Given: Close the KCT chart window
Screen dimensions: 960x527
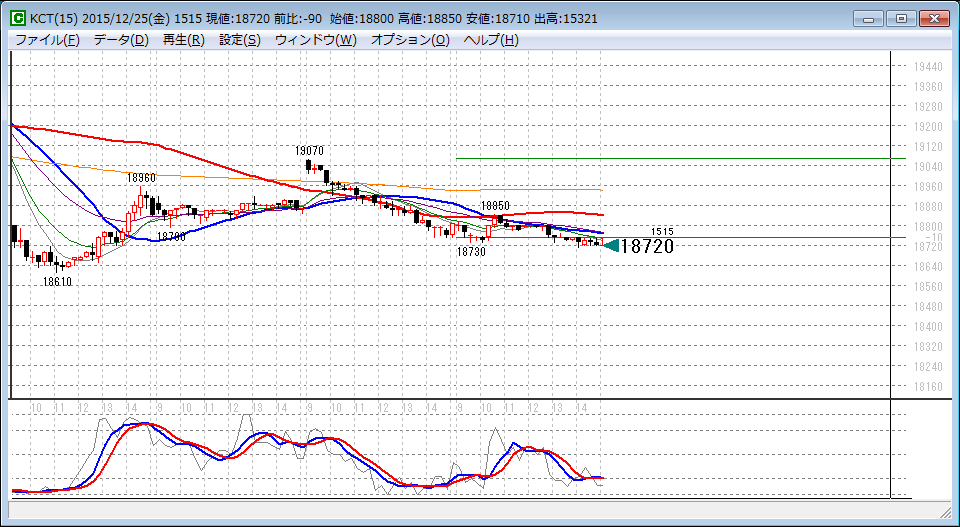Looking at the screenshot, I should click(934, 18).
